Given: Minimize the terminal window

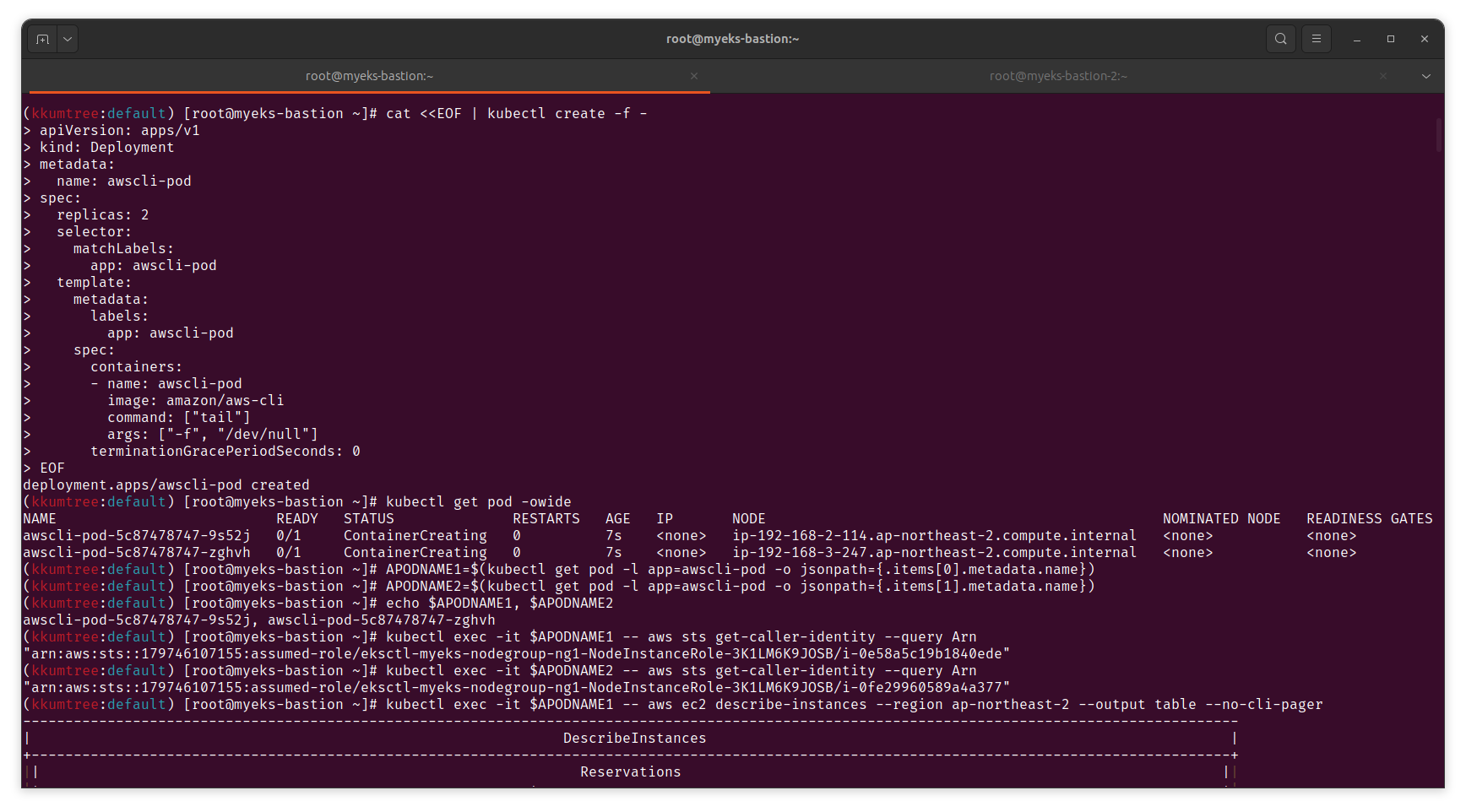Looking at the screenshot, I should click(1357, 39).
